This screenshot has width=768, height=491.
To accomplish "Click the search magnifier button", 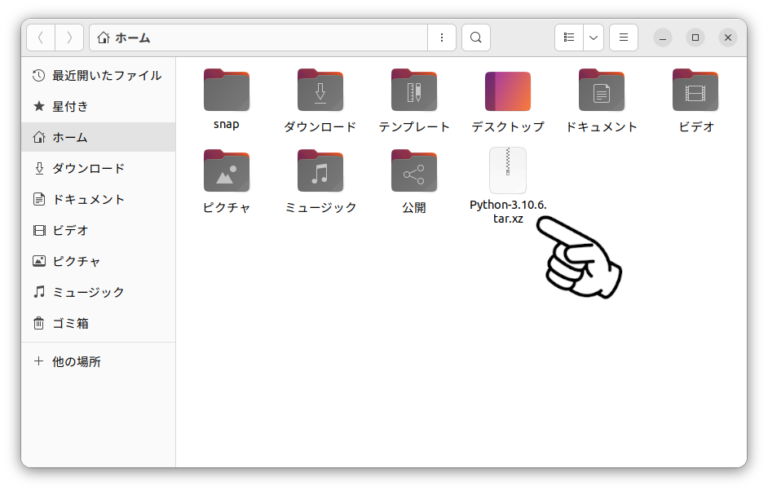I will pyautogui.click(x=476, y=38).
